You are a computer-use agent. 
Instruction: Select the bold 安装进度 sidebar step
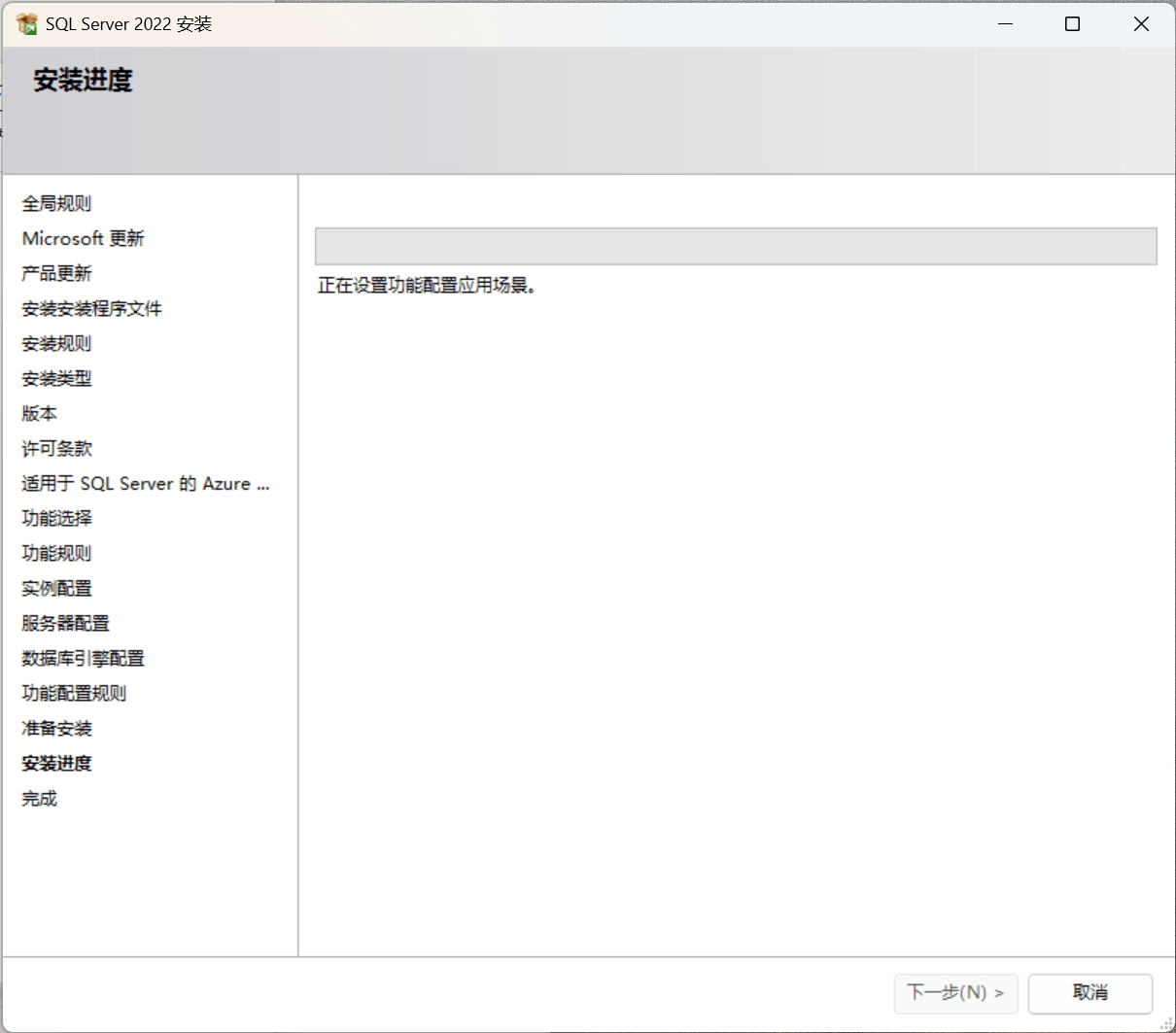click(56, 763)
